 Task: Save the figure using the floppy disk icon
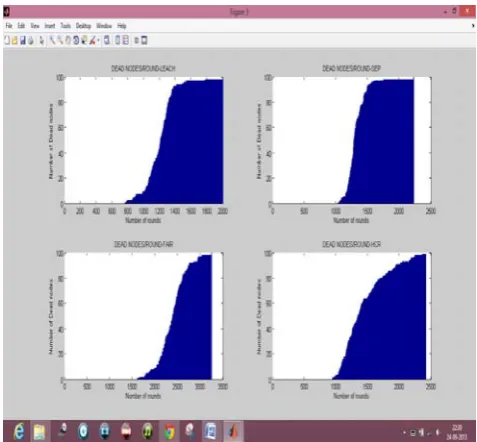point(23,40)
